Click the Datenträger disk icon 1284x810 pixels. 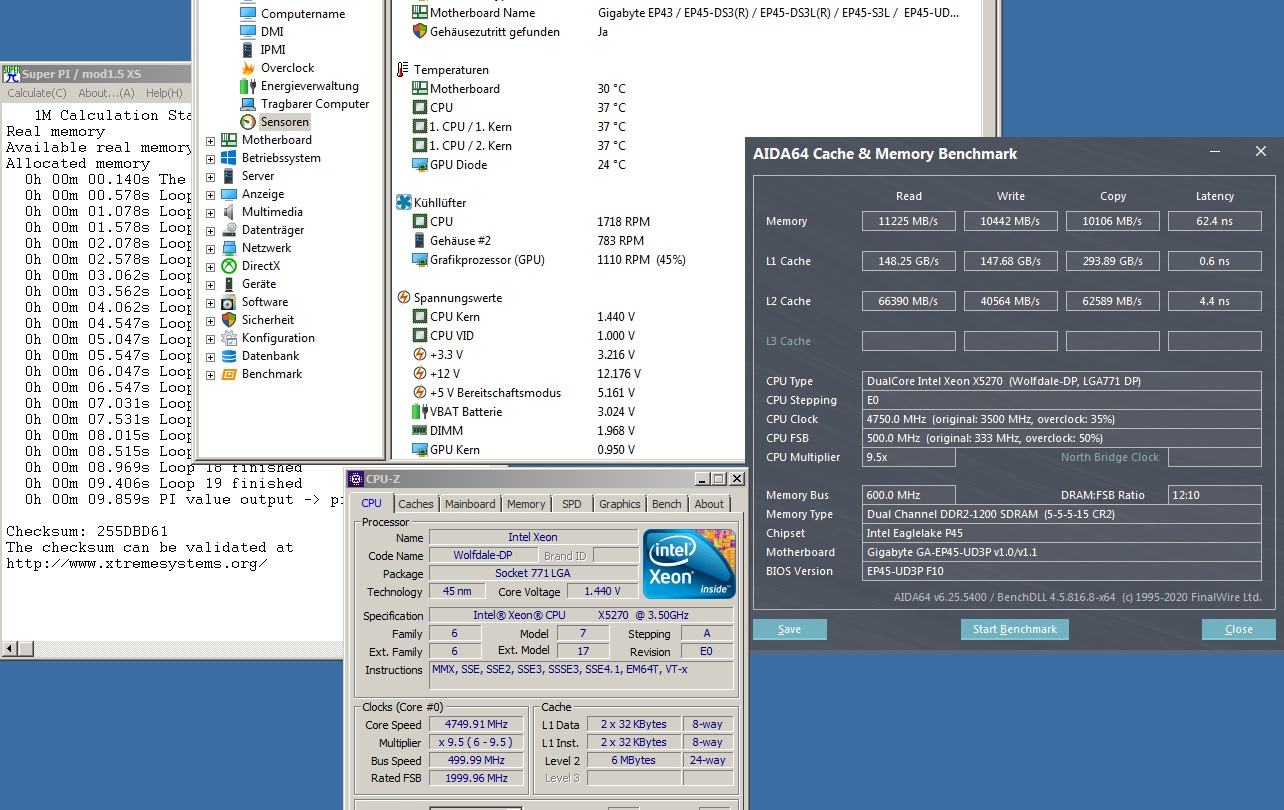[228, 229]
